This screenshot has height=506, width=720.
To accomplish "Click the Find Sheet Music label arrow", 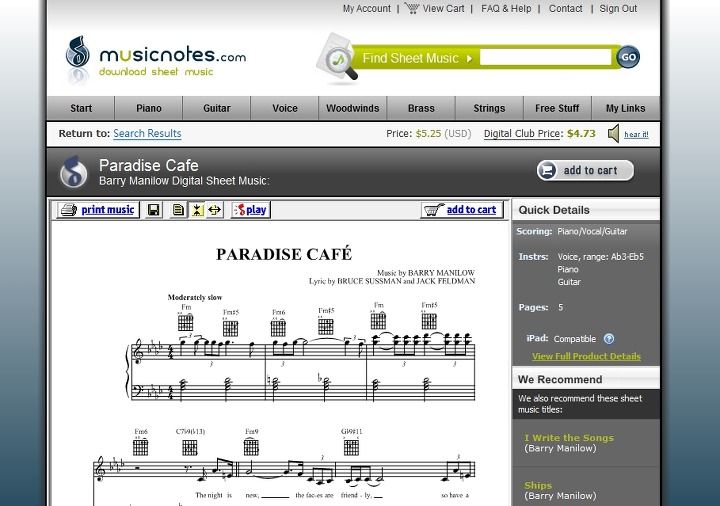I will pos(469,59).
